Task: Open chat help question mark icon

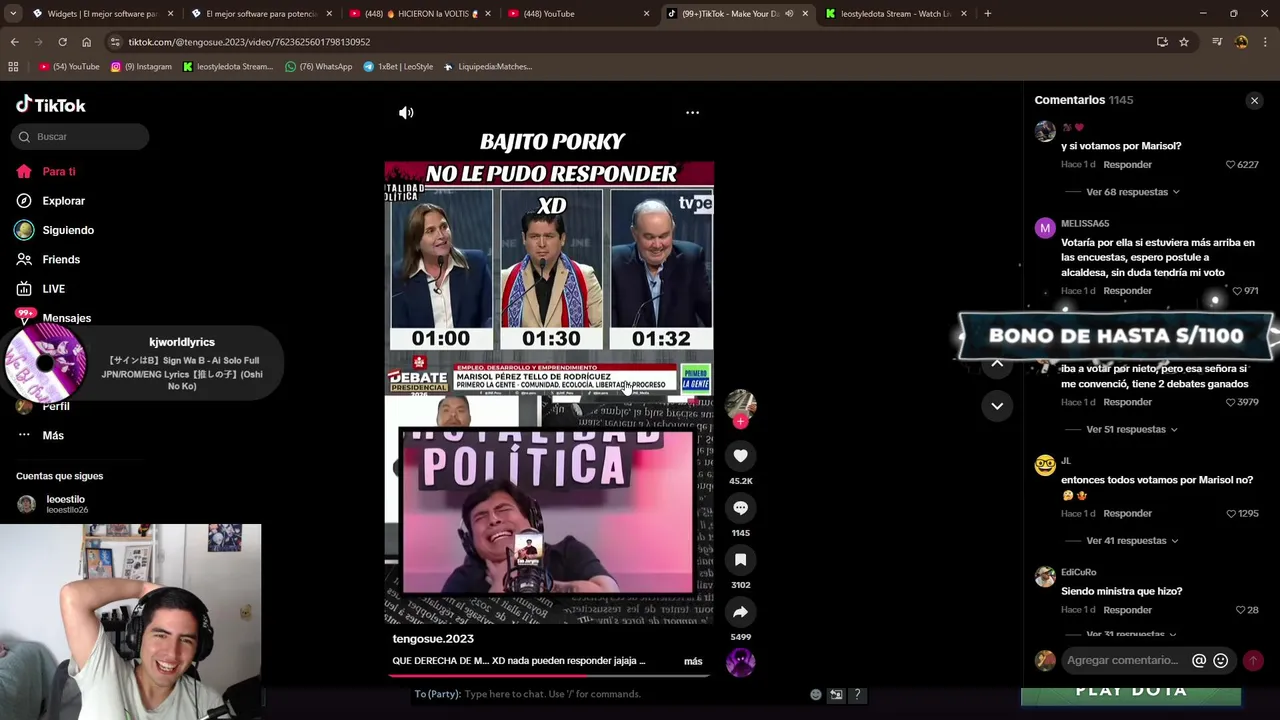Action: point(857,694)
